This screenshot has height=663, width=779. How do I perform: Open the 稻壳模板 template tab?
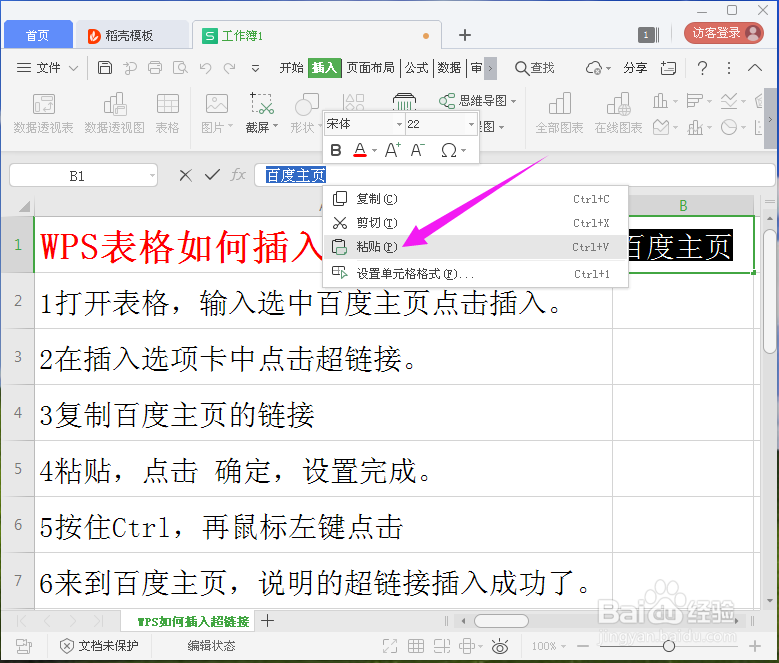click(x=131, y=35)
